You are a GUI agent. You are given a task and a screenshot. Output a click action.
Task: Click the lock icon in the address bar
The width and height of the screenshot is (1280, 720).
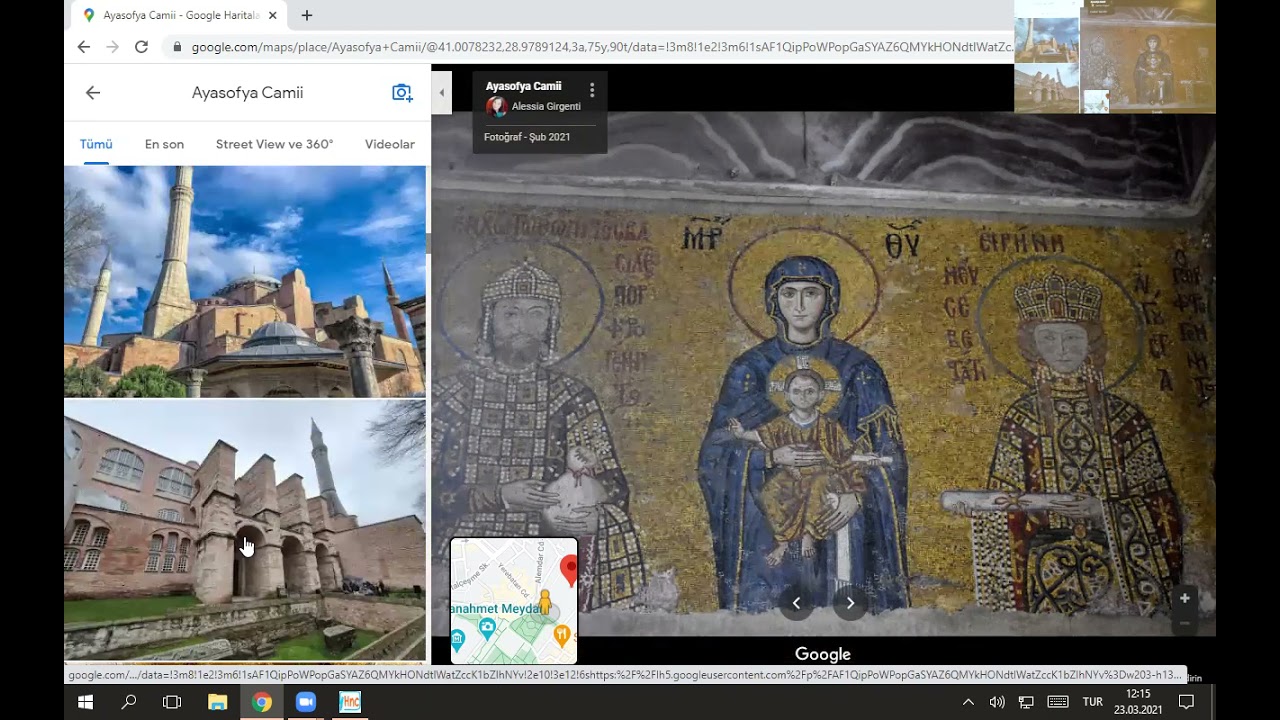pos(177,47)
